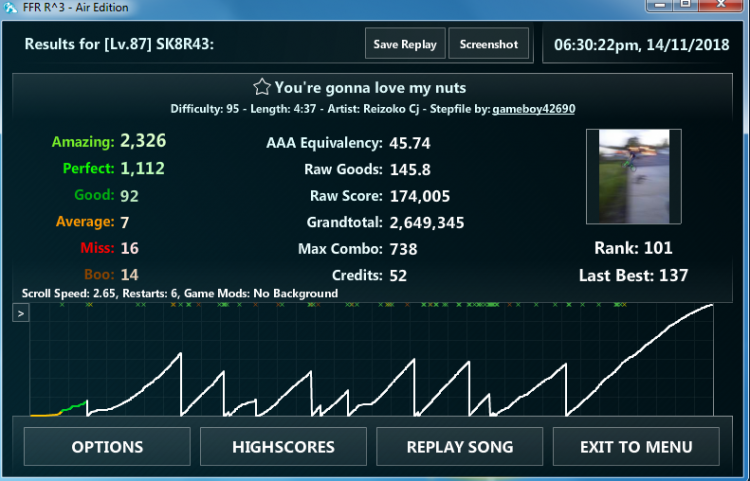This screenshot has height=481, width=750.
Task: Open the OPTIONS menu
Action: click(107, 447)
